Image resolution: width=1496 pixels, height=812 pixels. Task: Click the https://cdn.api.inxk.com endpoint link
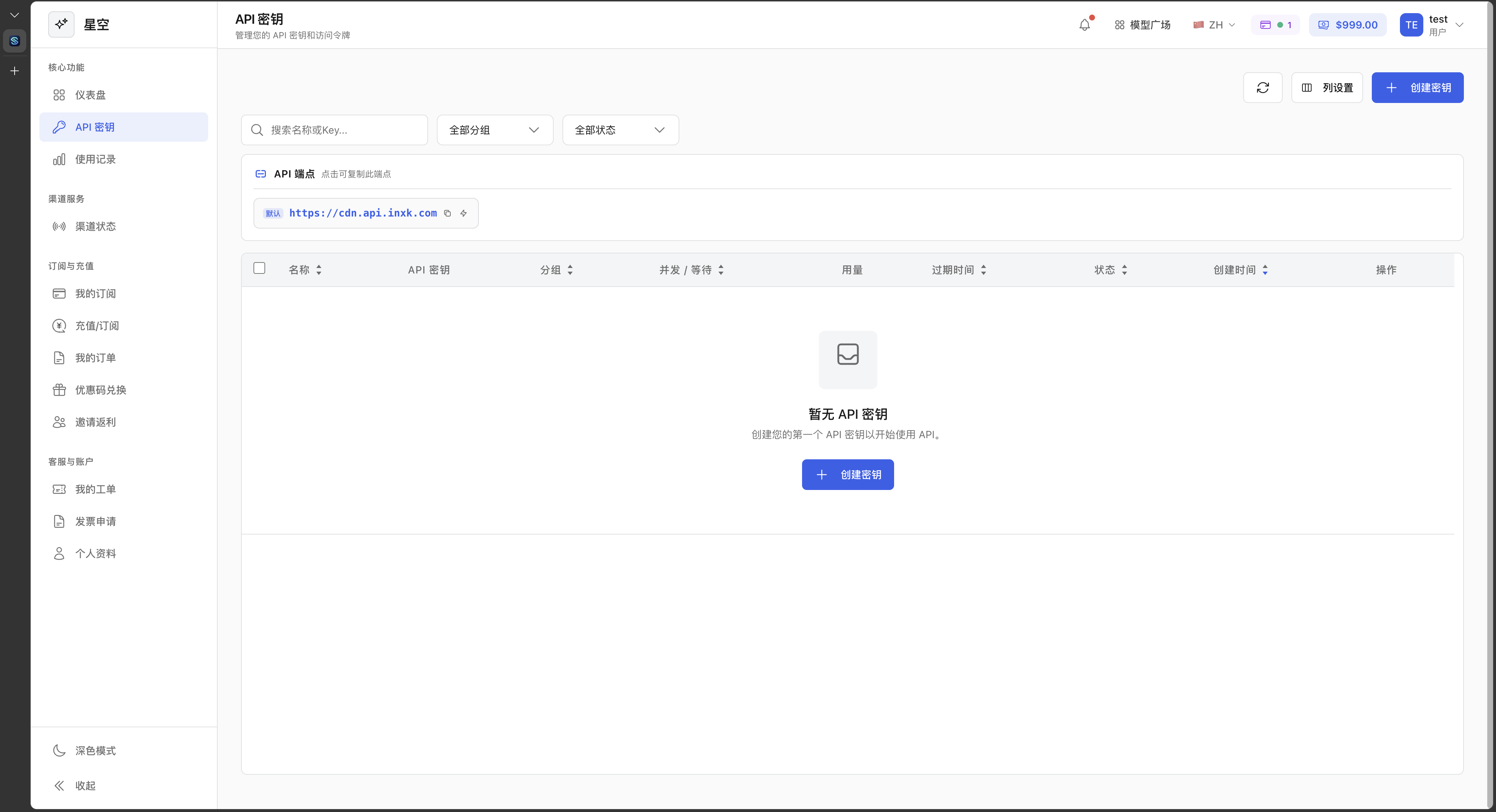click(363, 213)
